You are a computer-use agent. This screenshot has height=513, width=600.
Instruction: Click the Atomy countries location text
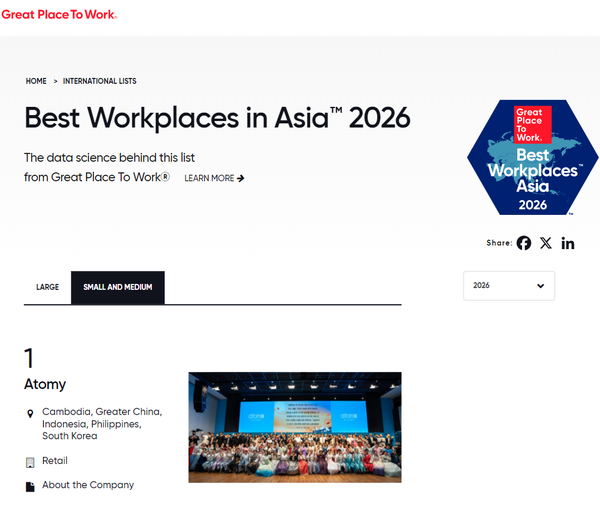pos(102,424)
